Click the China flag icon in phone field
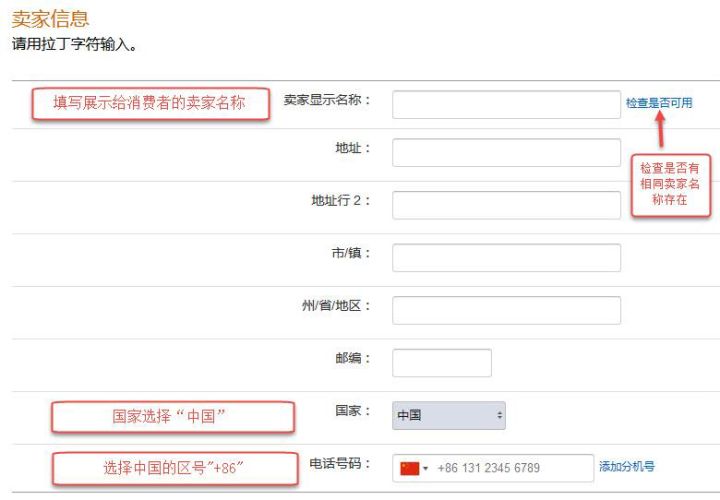 tap(410, 468)
